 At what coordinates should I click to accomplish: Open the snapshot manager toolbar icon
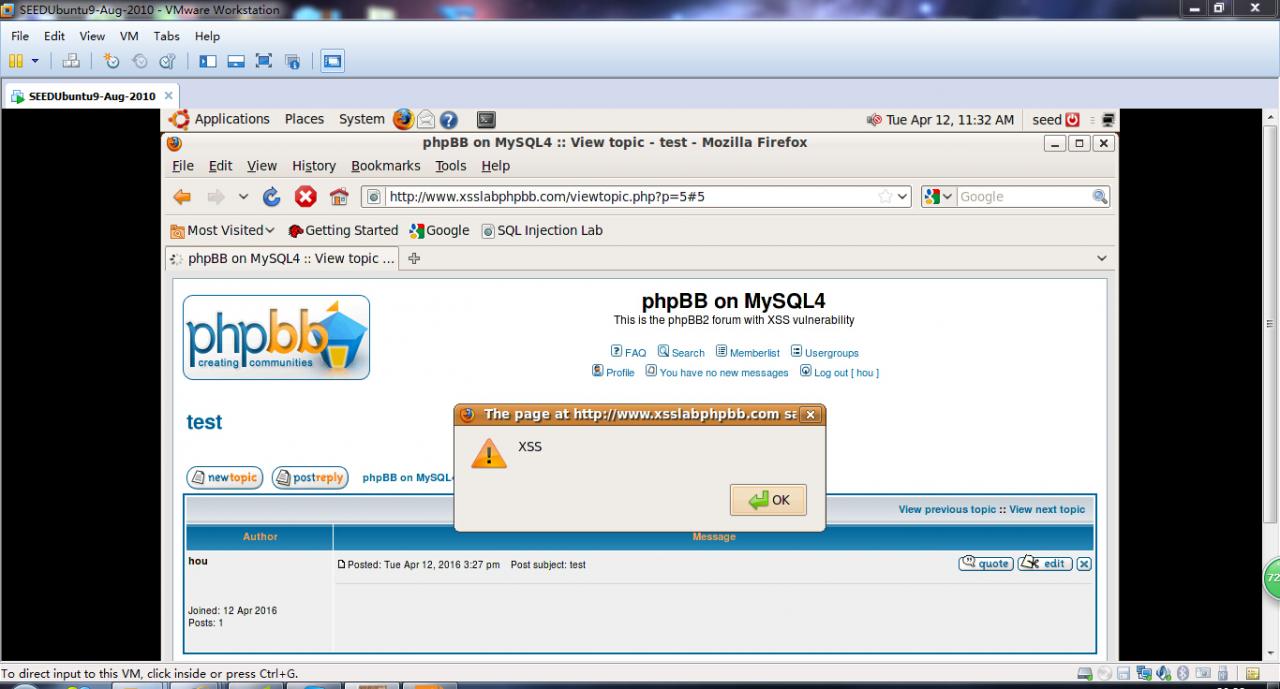pyautogui.click(x=167, y=61)
